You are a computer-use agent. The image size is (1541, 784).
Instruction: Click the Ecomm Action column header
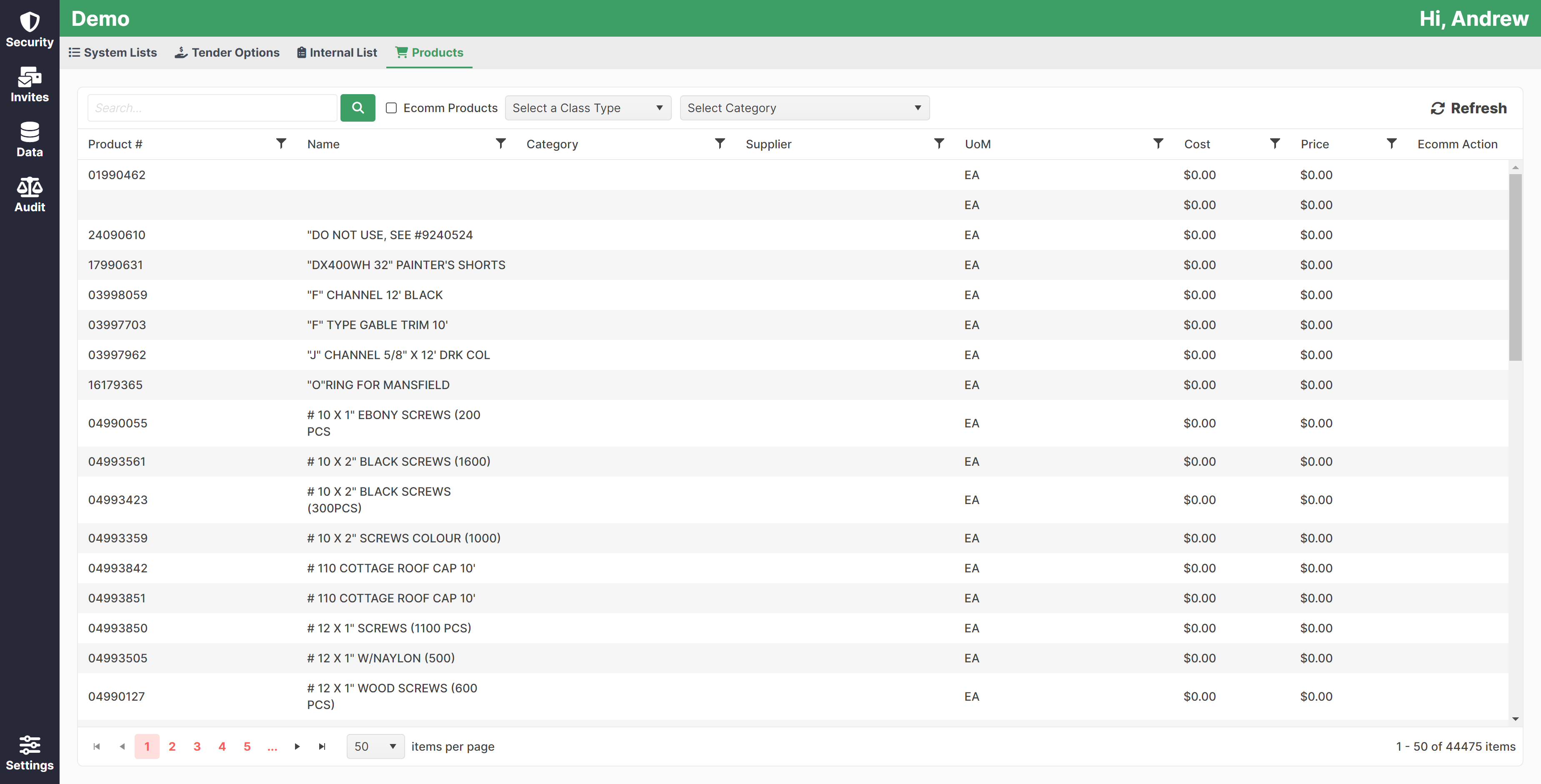(x=1457, y=144)
